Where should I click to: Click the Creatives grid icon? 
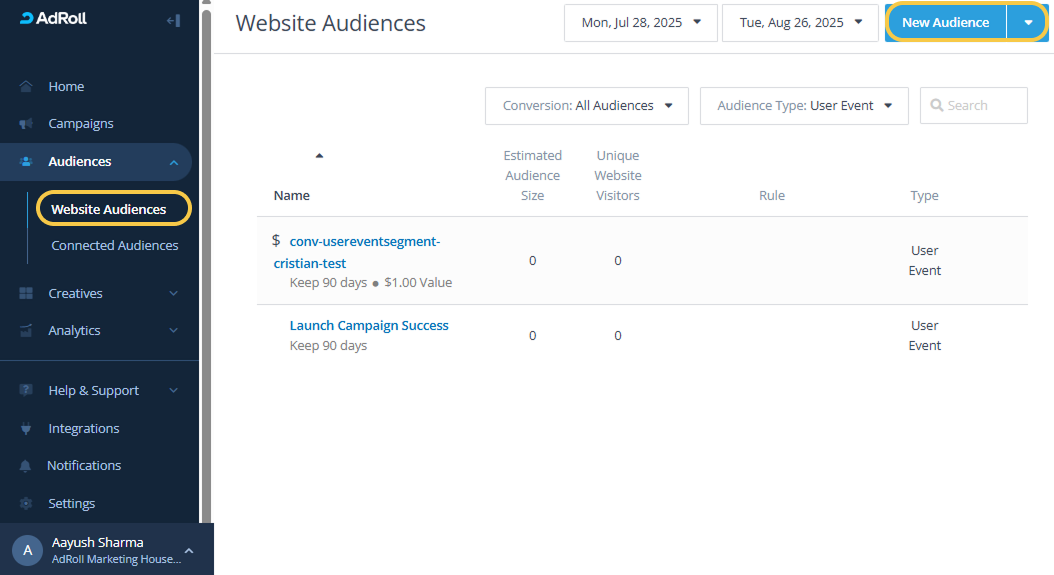tap(26, 294)
